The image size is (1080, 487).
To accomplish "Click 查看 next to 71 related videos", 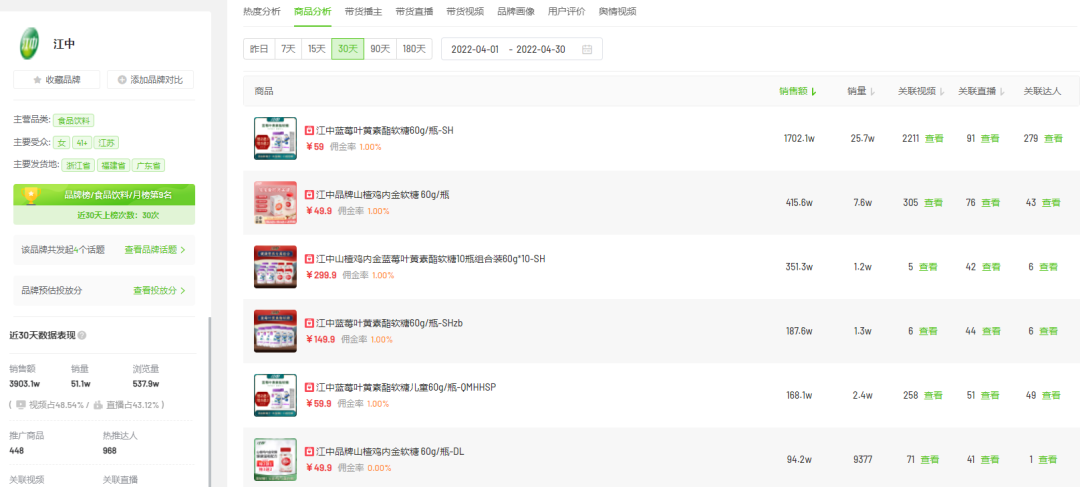I will (x=930, y=459).
